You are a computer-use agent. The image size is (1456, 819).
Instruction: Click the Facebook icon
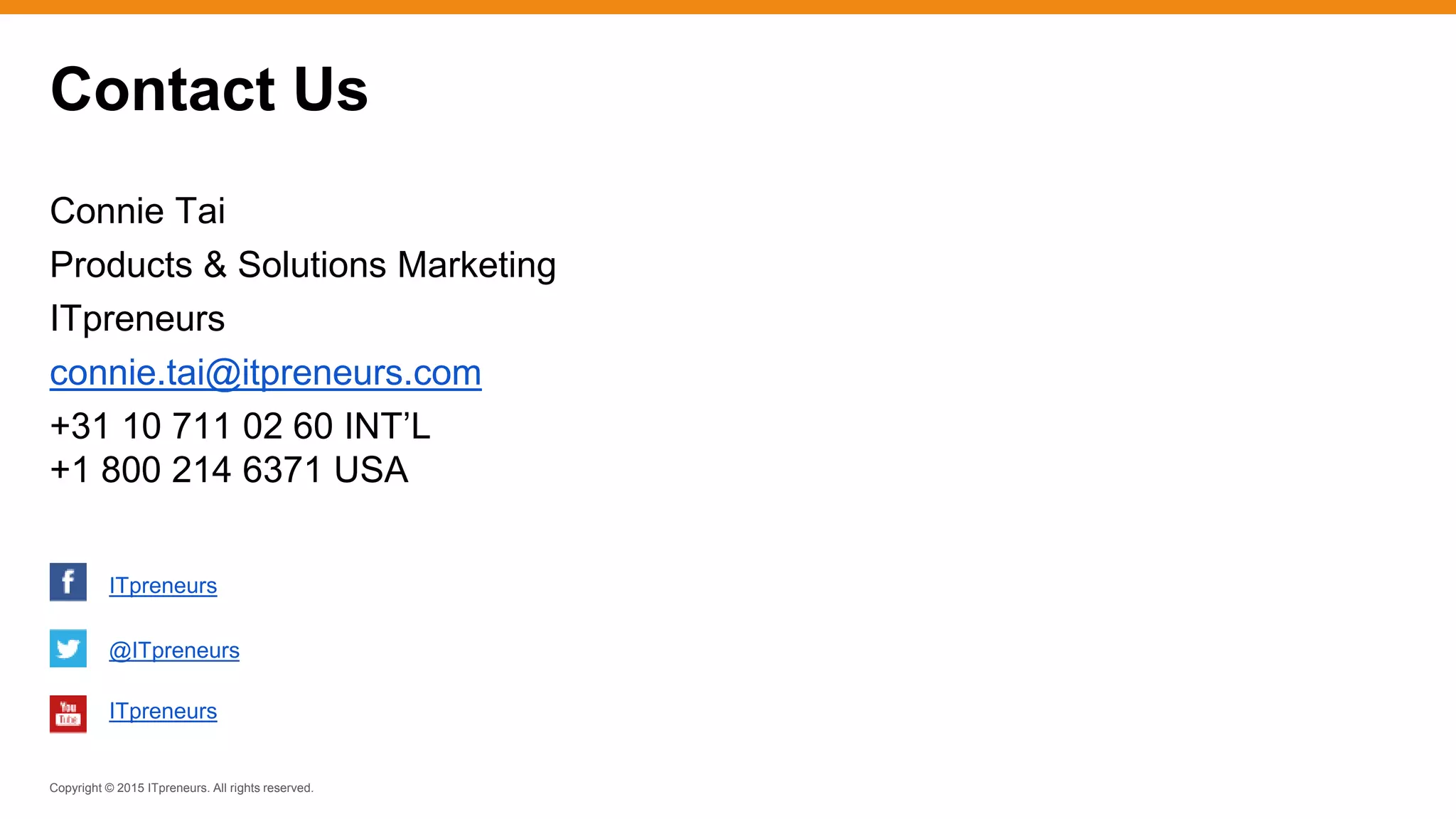(x=68, y=582)
